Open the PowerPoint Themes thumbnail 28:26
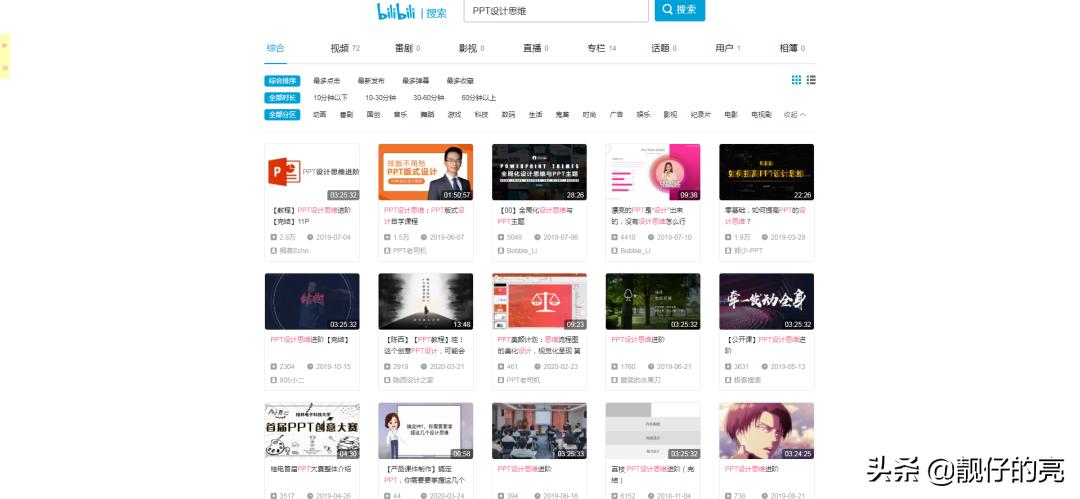Image resolution: width=1080 pixels, height=499 pixels. pyautogui.click(x=539, y=172)
